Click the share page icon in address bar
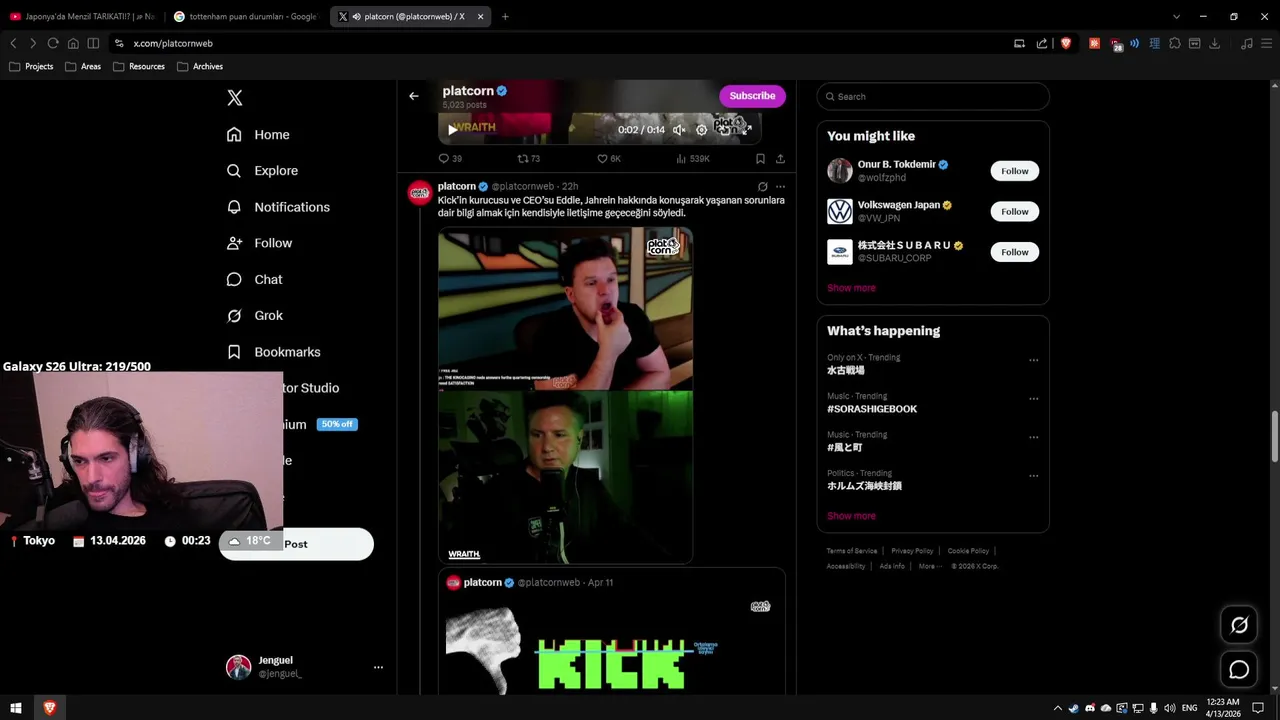This screenshot has height=720, width=1280. click(x=1042, y=43)
